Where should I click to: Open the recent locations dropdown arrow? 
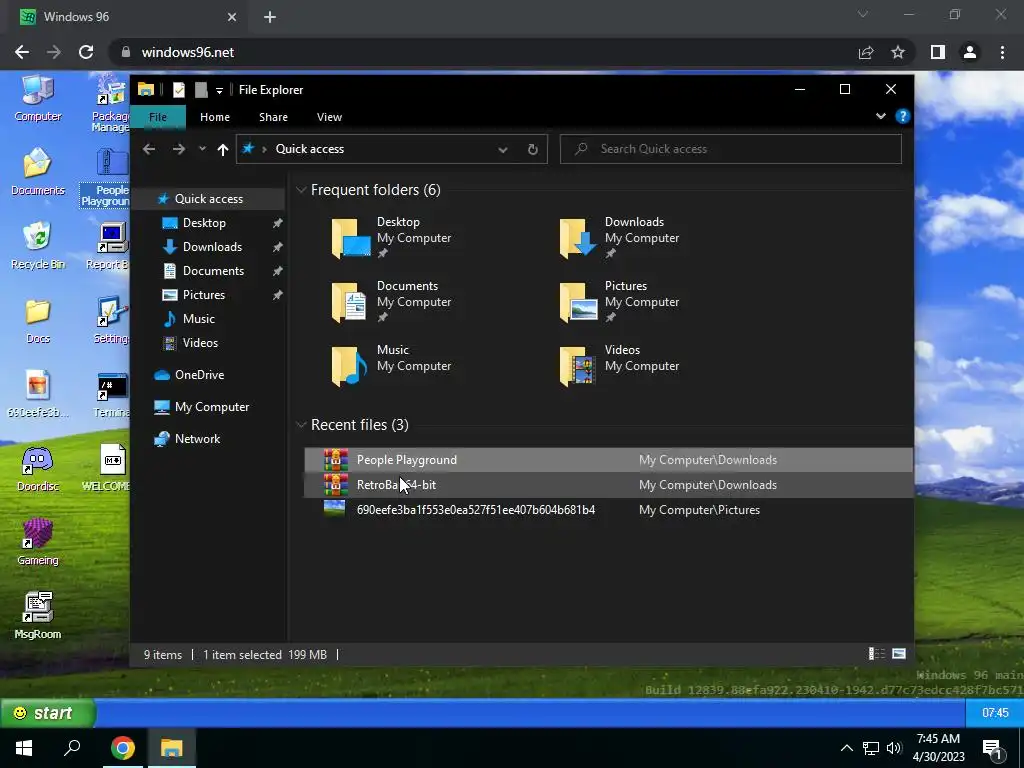(x=202, y=149)
